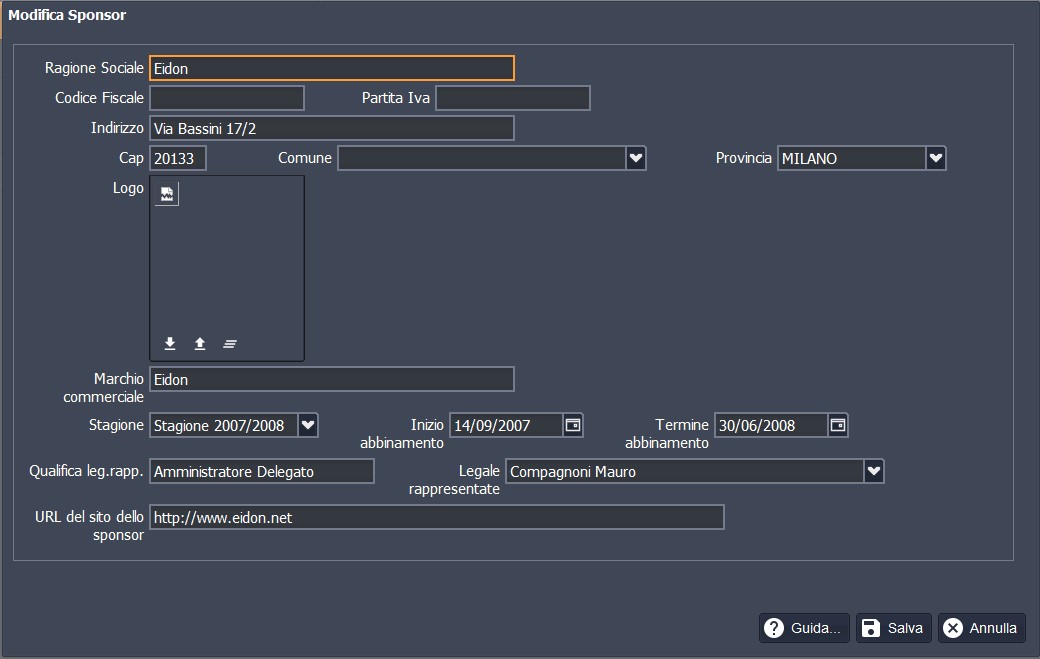Click the Cap postal code field
Image resolution: width=1040 pixels, height=659 pixels.
(x=178, y=158)
